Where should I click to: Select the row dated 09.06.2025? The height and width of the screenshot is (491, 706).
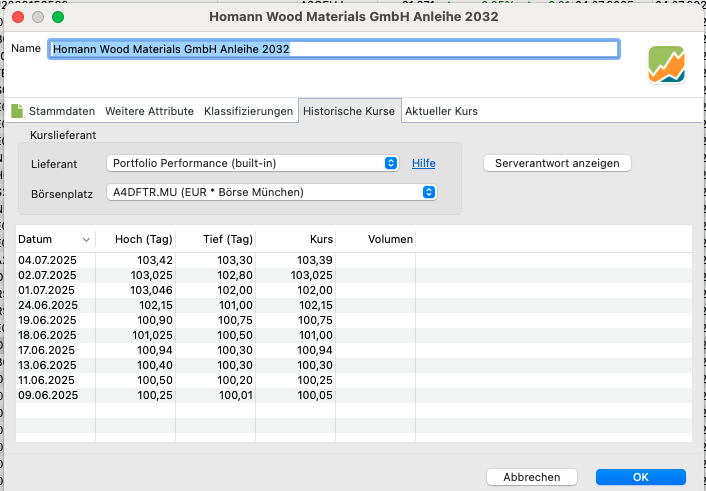pos(353,395)
